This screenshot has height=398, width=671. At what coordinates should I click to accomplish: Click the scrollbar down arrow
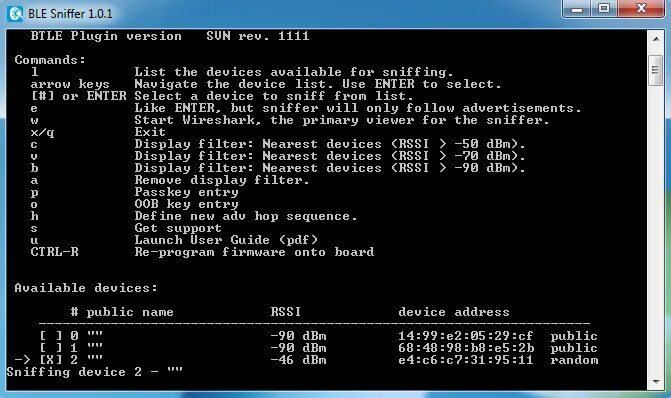coord(656,381)
